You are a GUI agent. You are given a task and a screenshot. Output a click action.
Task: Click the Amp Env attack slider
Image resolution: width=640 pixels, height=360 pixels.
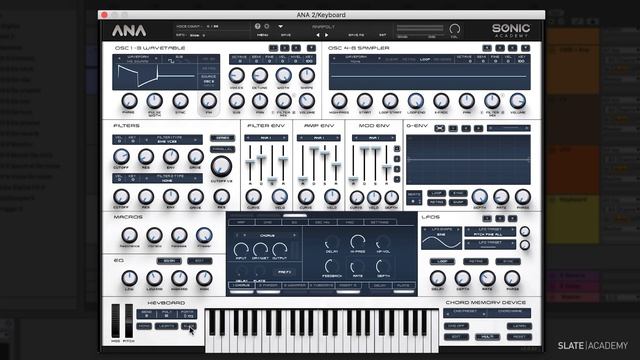303,180
